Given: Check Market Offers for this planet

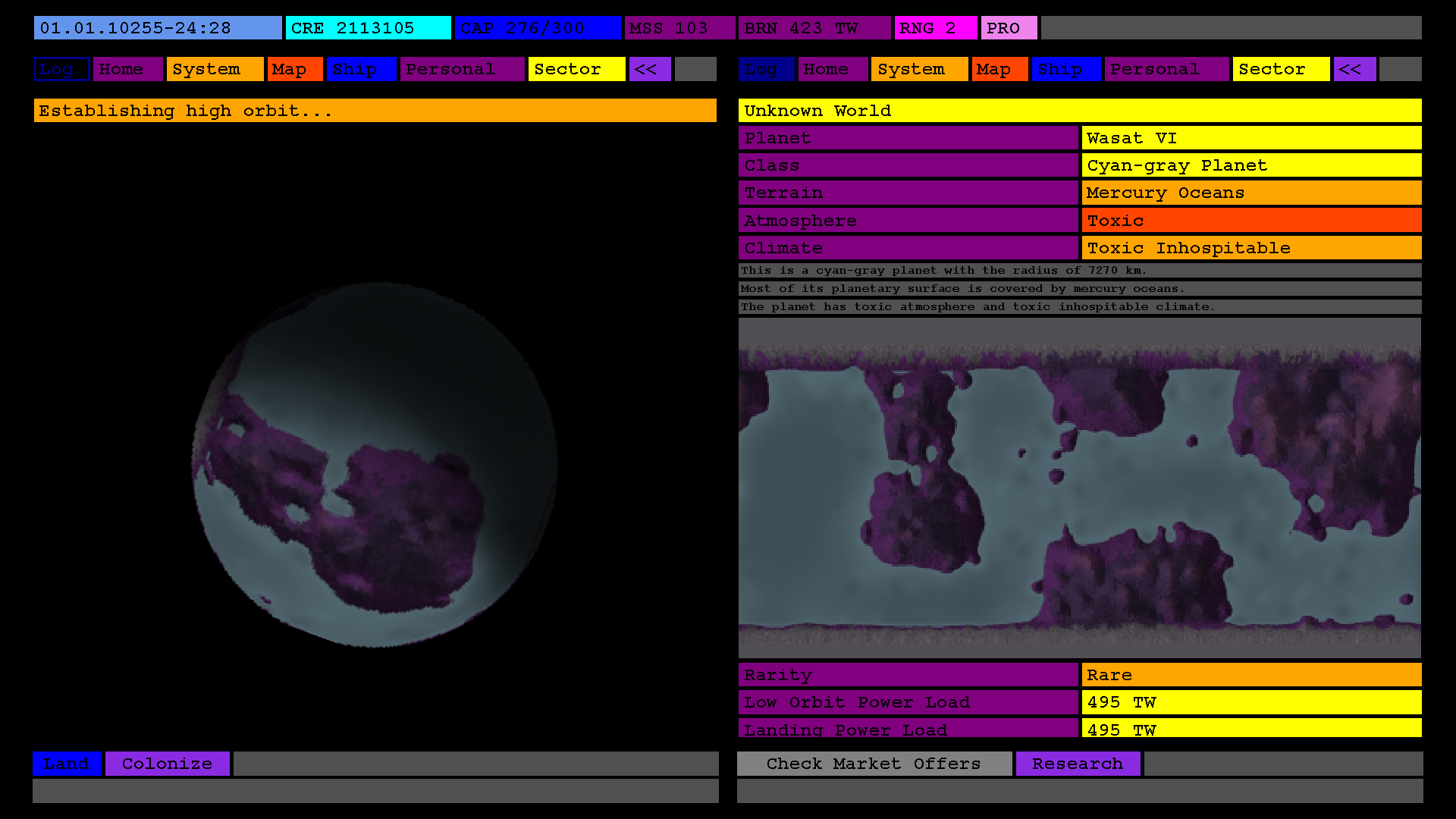Looking at the screenshot, I should pos(874,764).
